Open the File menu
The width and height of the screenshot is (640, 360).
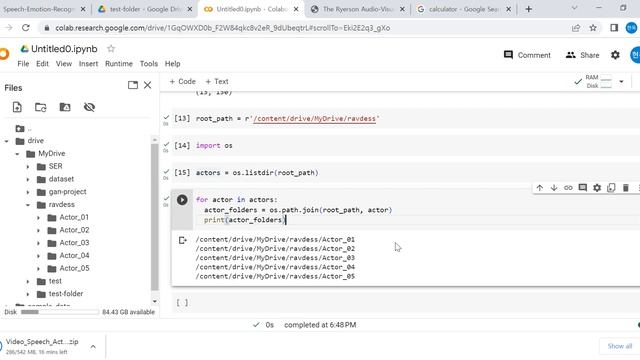click(x=23, y=64)
